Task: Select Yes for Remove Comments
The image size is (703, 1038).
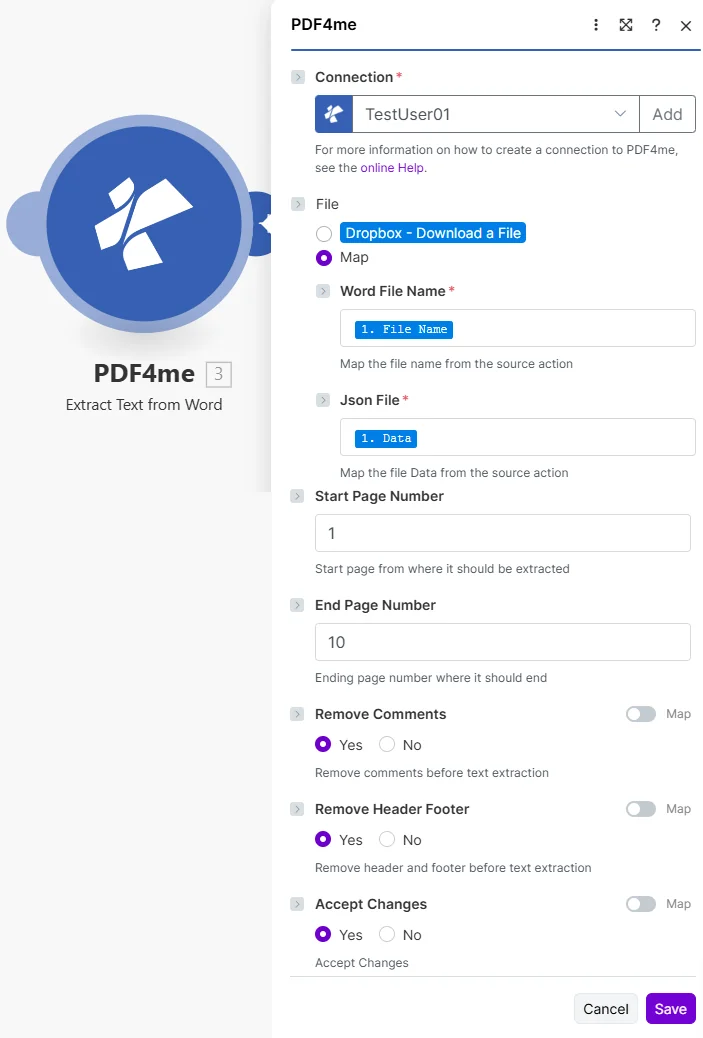Action: pos(323,745)
